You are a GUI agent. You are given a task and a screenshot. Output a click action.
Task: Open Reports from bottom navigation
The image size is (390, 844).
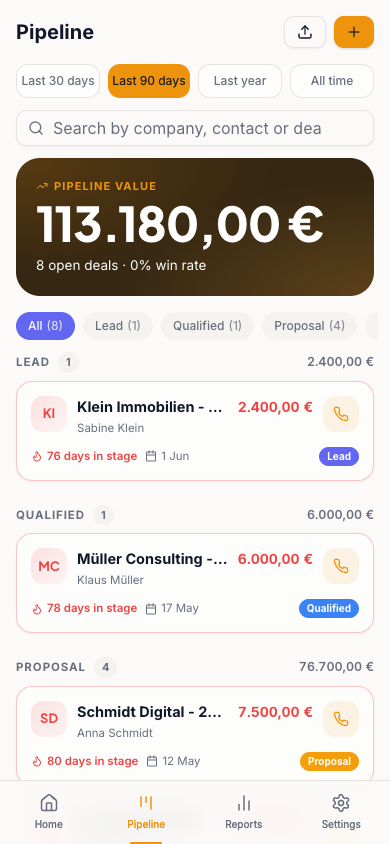point(244,812)
